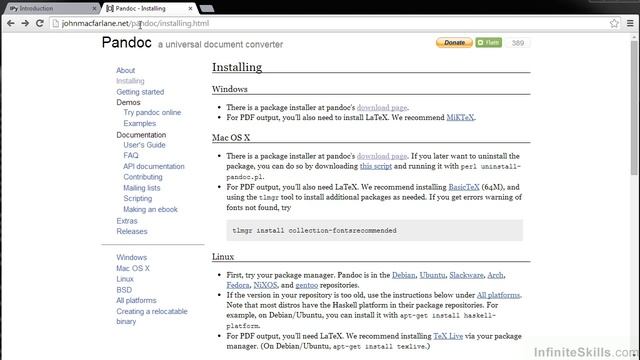Jump to Linux section in sidebar

[x=124, y=279]
